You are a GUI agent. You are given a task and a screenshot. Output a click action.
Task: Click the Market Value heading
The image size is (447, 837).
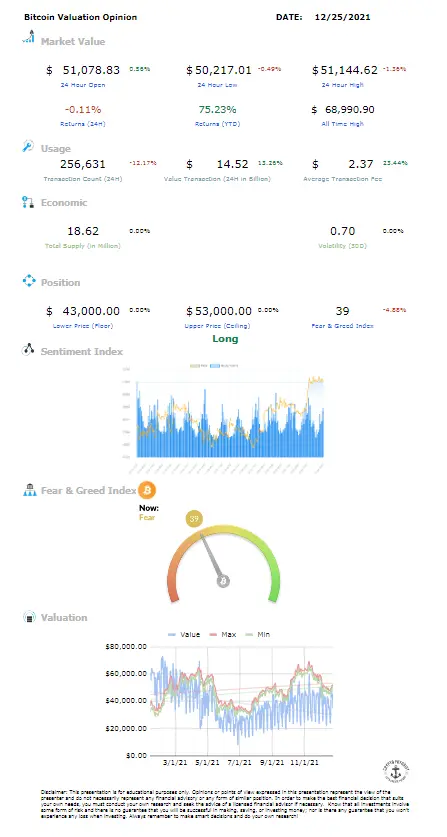tap(73, 41)
